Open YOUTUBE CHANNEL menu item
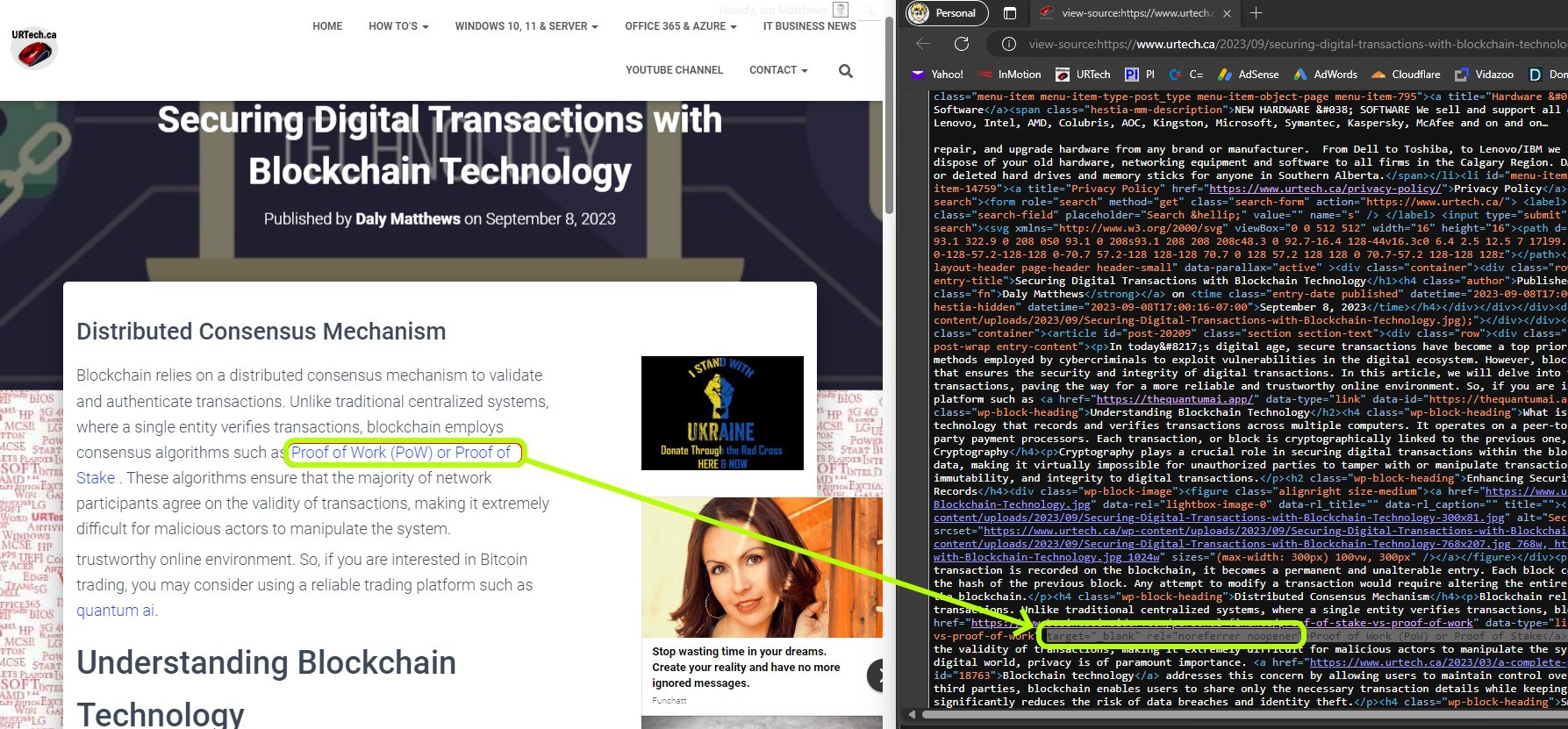The height and width of the screenshot is (729, 1568). pyautogui.click(x=674, y=70)
